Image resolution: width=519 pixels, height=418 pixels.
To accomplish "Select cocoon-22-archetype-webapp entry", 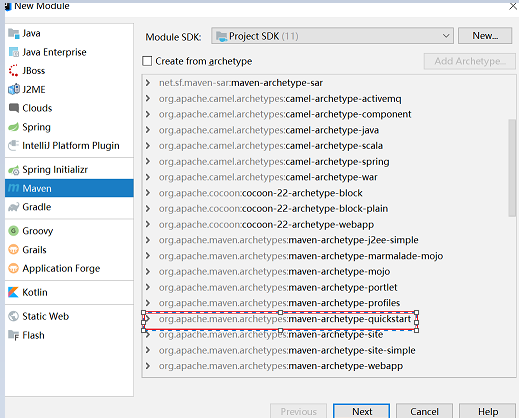I will [x=266, y=225].
